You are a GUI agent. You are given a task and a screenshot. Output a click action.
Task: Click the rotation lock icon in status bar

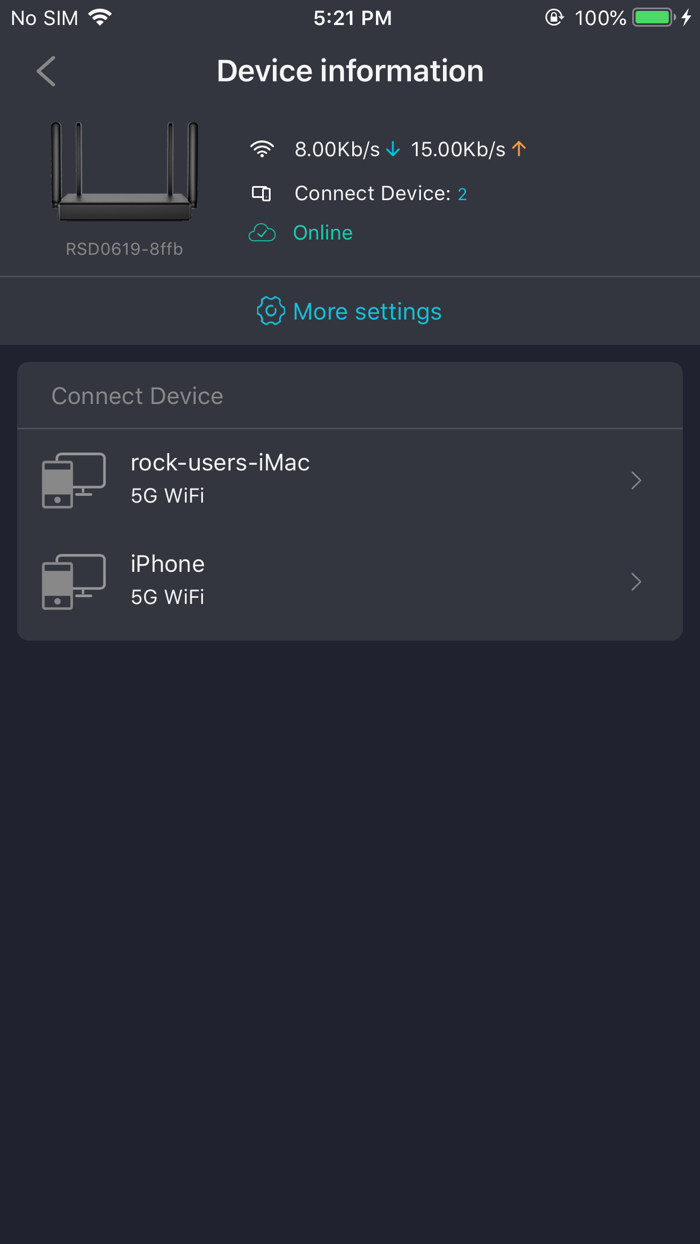pyautogui.click(x=554, y=17)
